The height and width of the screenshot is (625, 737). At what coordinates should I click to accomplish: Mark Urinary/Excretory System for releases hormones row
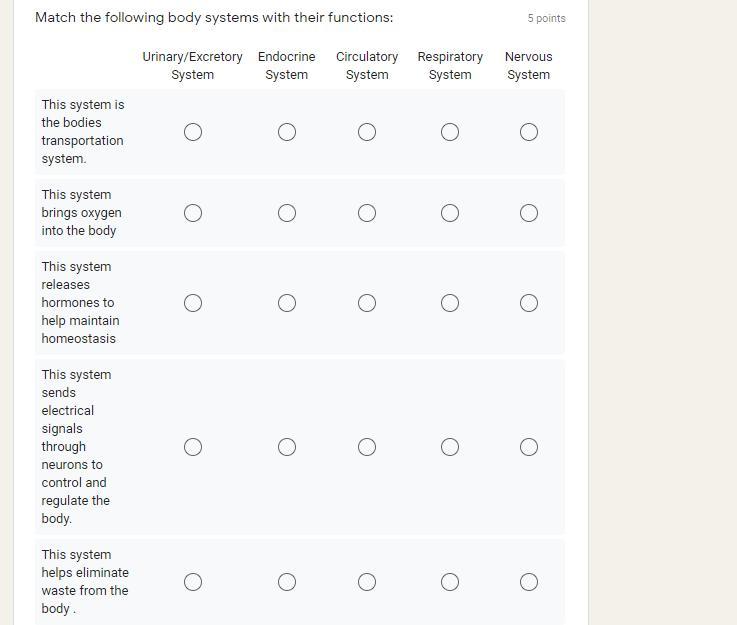pos(193,303)
